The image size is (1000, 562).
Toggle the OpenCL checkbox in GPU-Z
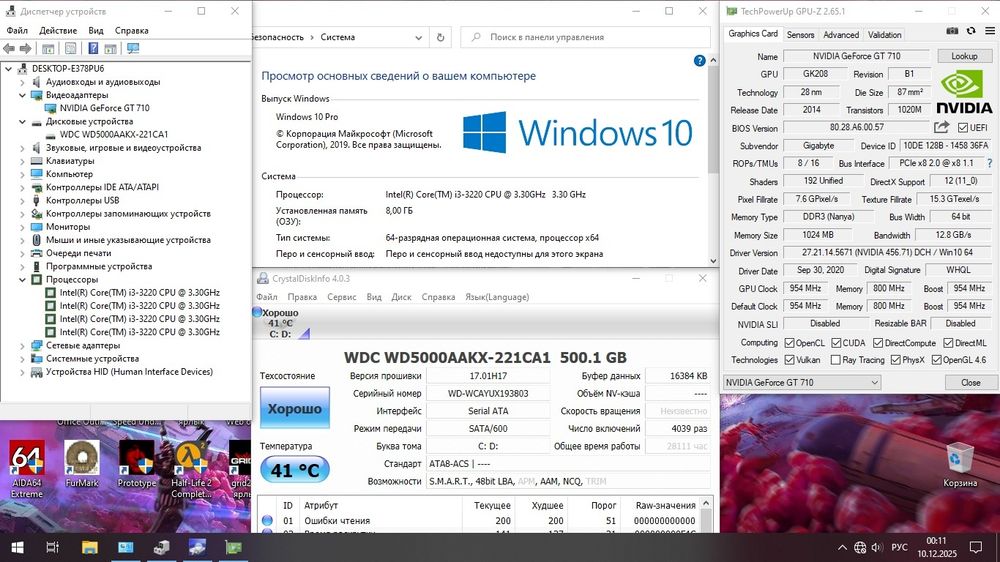[790, 343]
